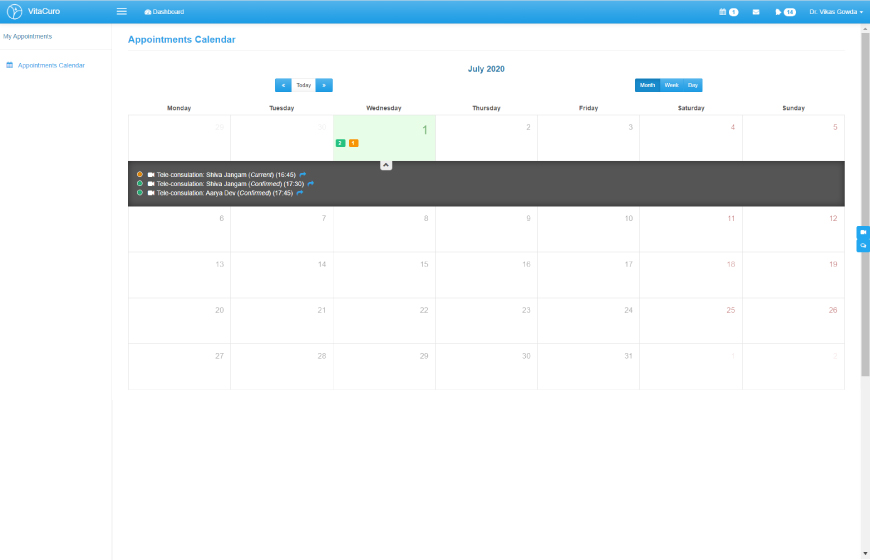This screenshot has width=870, height=560.
Task: Switch to Day view
Action: [x=692, y=85]
